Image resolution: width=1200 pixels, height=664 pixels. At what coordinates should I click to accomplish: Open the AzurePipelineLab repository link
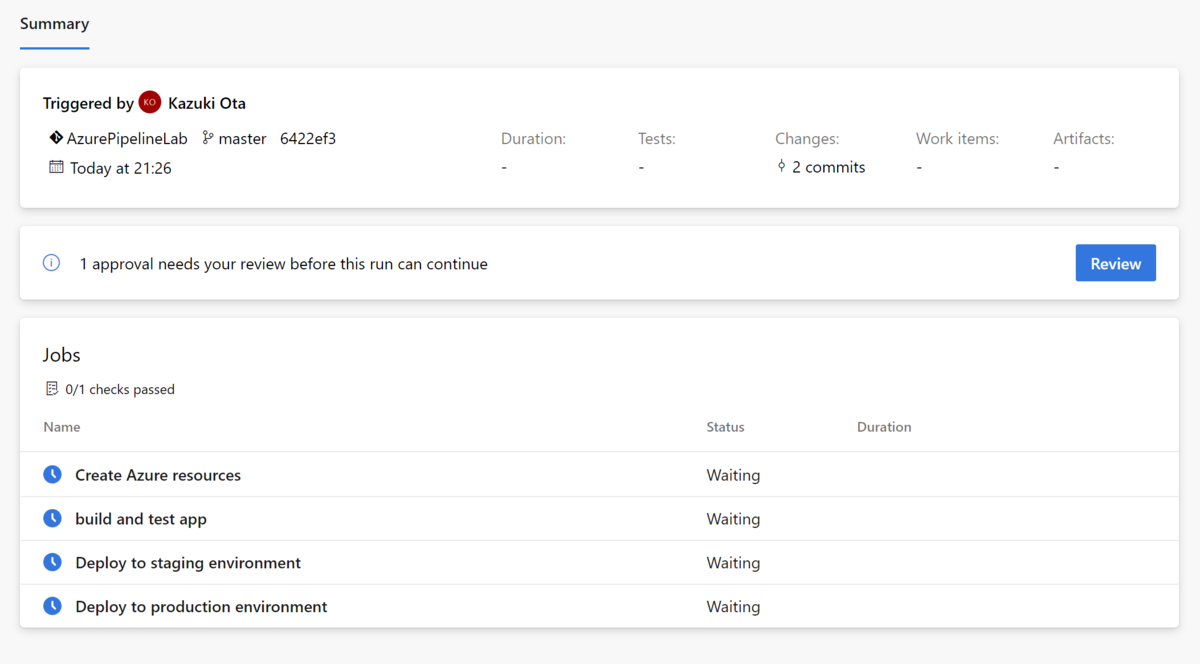coord(127,139)
